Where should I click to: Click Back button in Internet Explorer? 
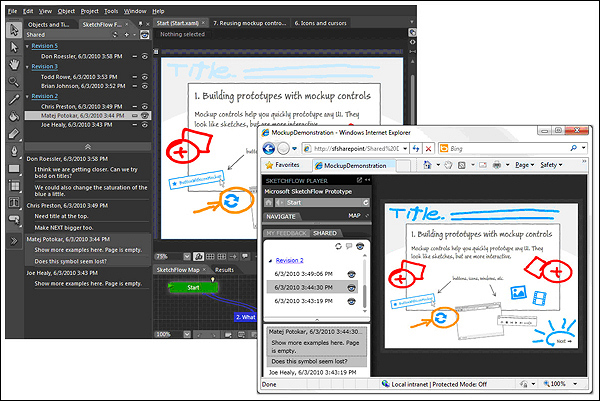269,148
